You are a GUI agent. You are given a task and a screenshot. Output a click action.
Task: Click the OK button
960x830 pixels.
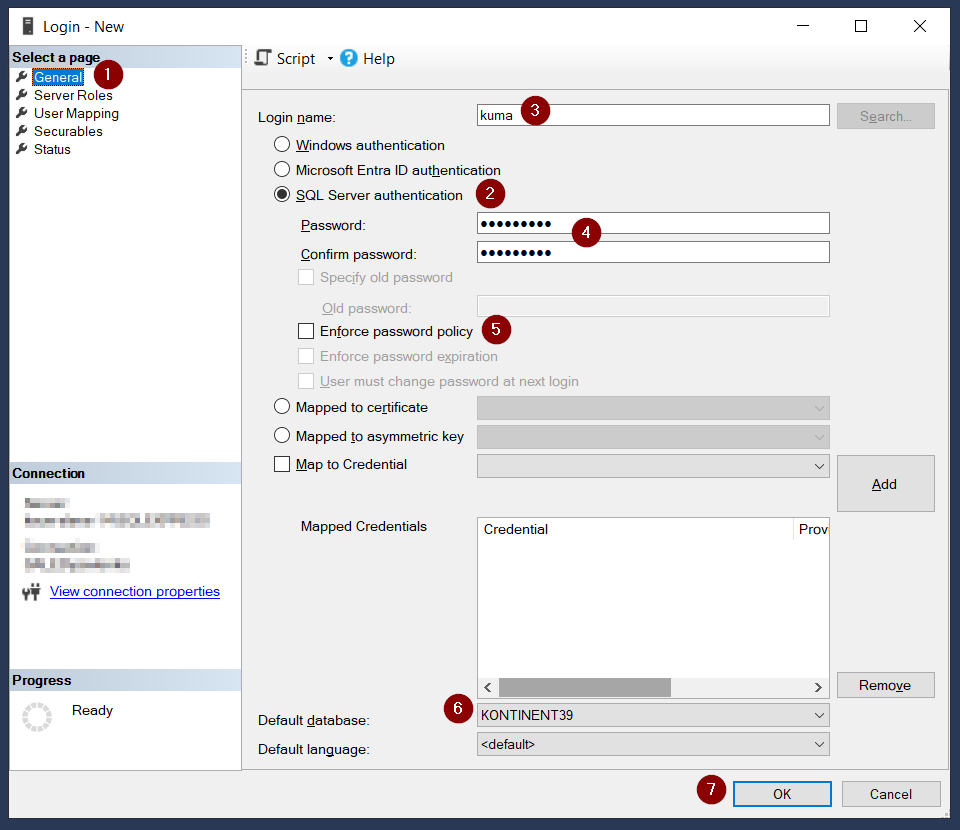(x=781, y=794)
